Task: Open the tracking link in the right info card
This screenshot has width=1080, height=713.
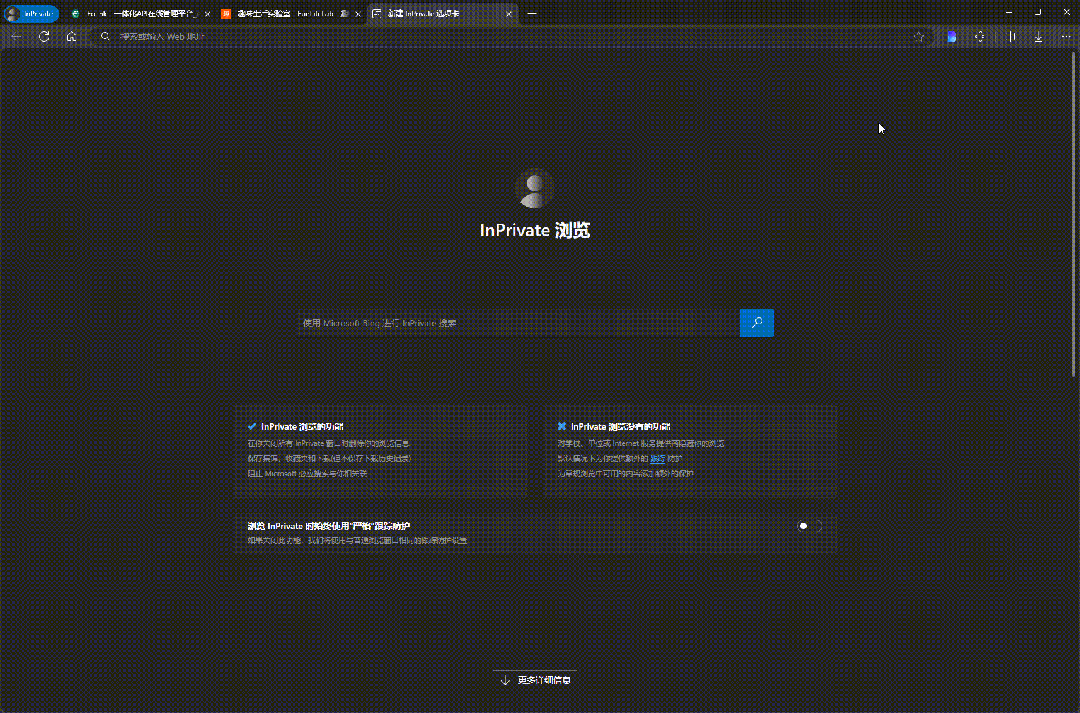Action: 658,459
